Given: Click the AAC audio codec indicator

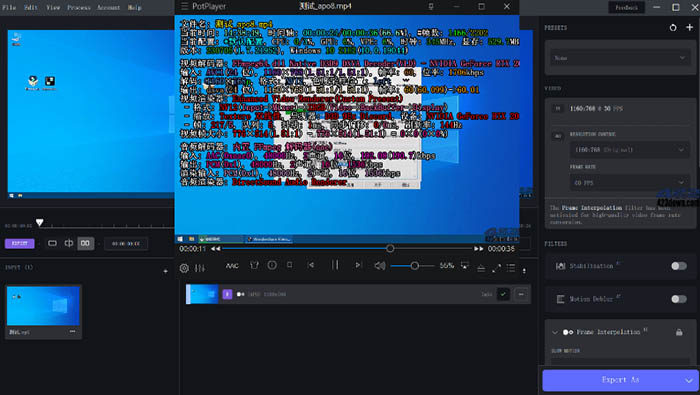Looking at the screenshot, I should (x=232, y=266).
